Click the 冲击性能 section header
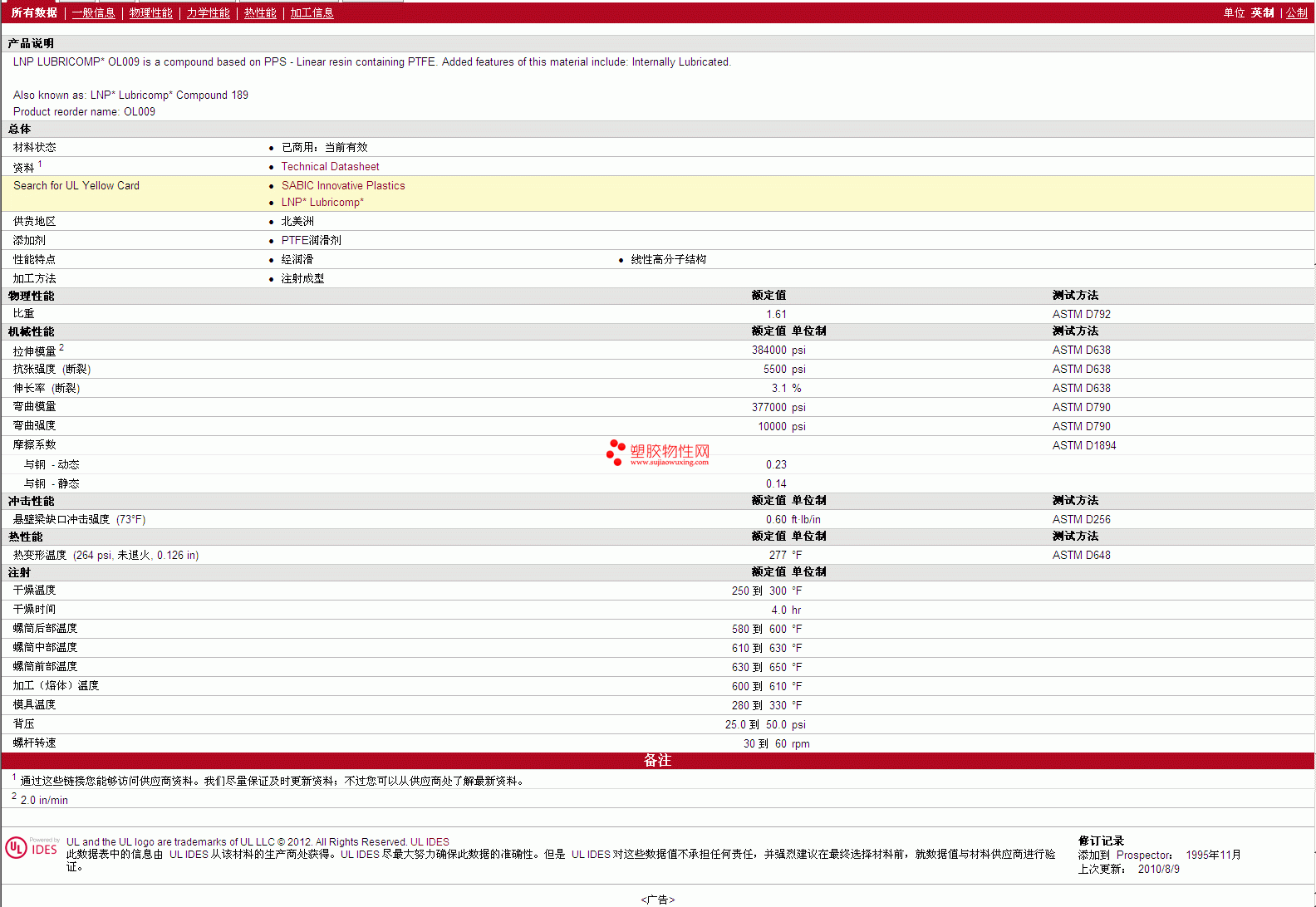This screenshot has height=907, width=1316. (31, 501)
